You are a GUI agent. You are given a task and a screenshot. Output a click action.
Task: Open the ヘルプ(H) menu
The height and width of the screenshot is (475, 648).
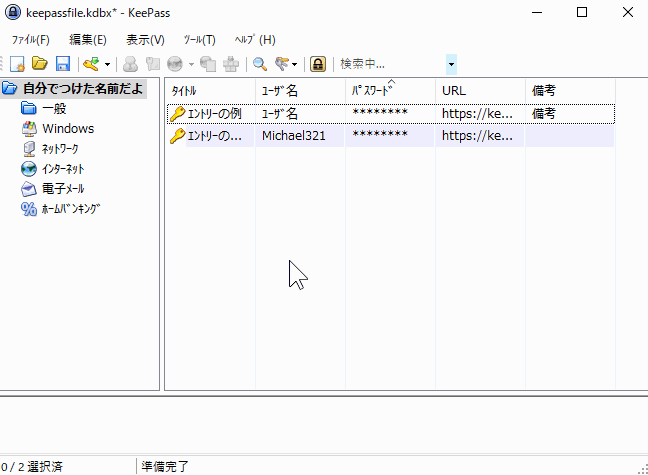[255, 40]
